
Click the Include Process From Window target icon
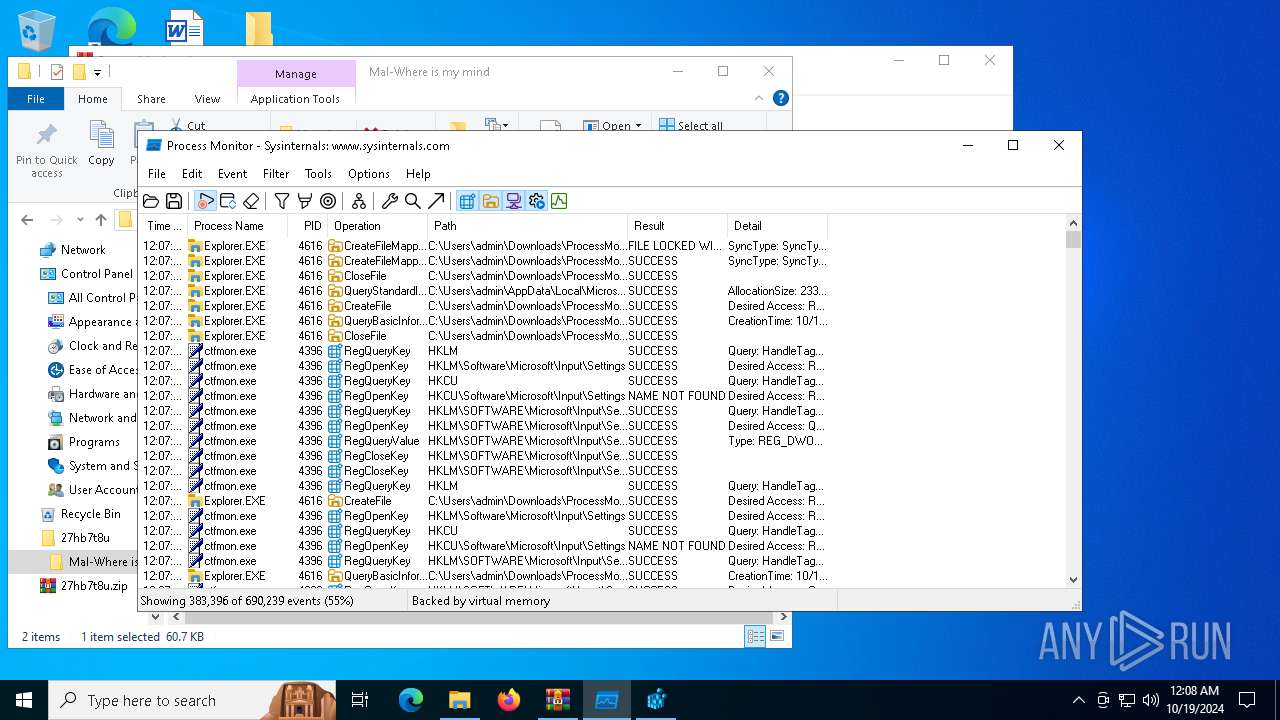tap(328, 201)
